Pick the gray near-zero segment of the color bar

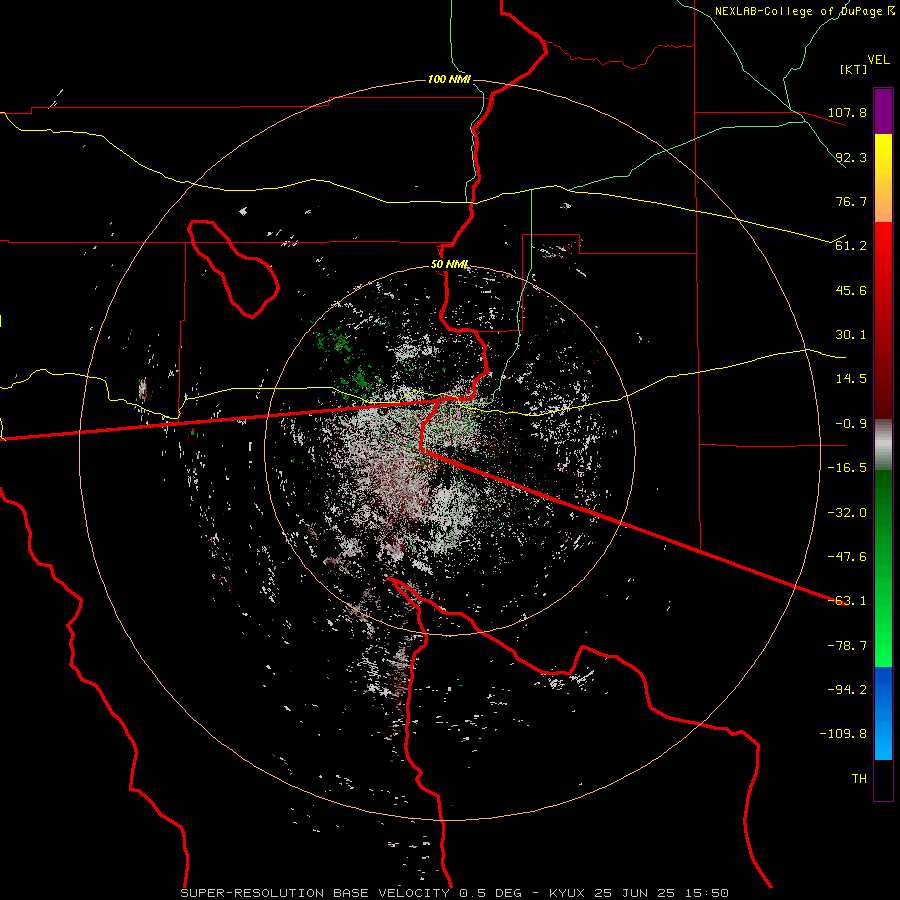pos(883,445)
